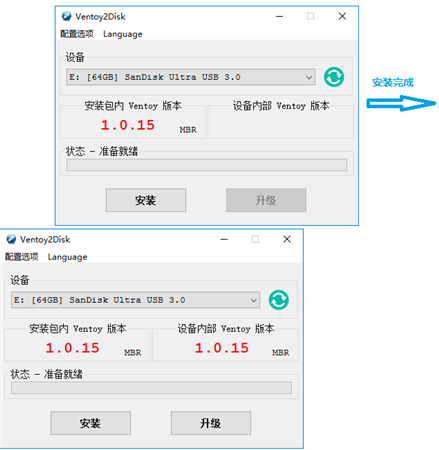This screenshot has height=450, width=439.
Task: Click 升级 button in lower window
Action: (x=211, y=423)
